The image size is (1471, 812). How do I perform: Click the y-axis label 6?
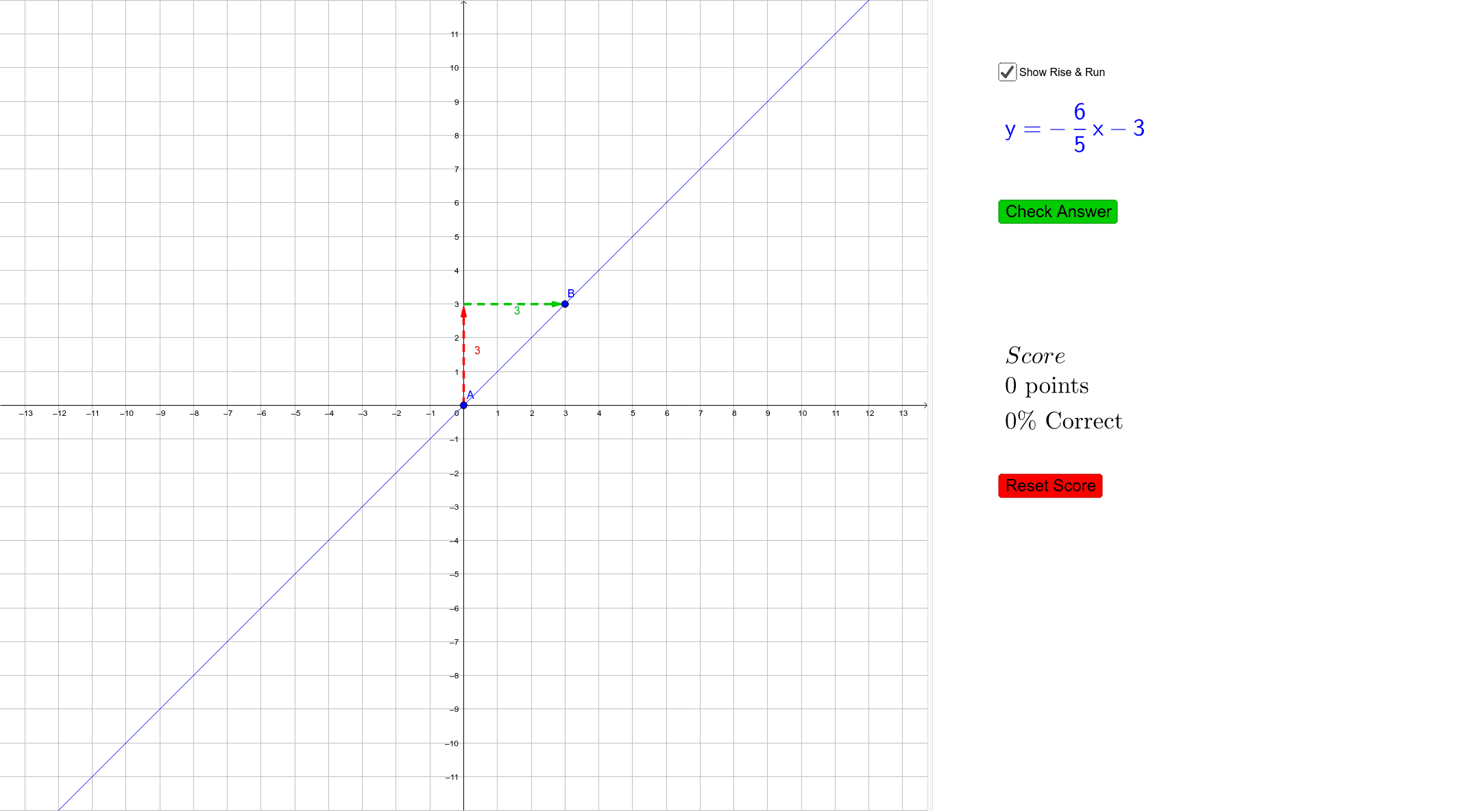(457, 203)
